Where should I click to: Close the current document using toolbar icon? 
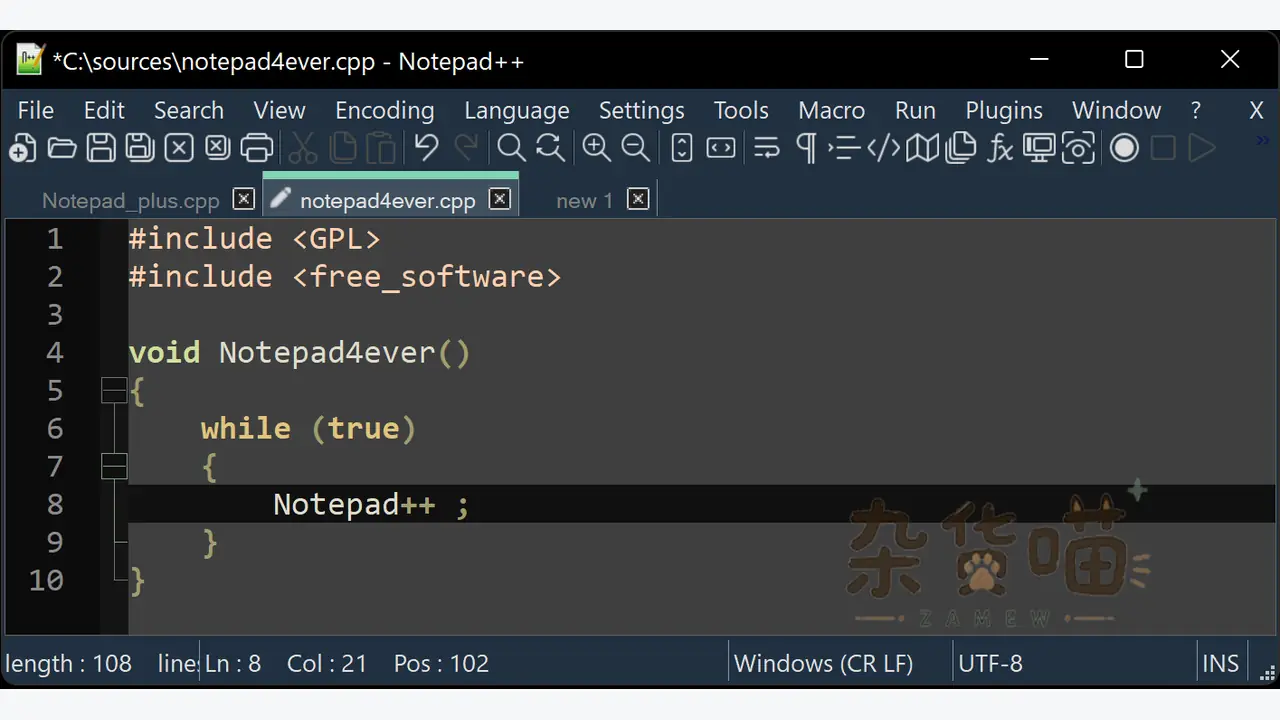[x=179, y=148]
